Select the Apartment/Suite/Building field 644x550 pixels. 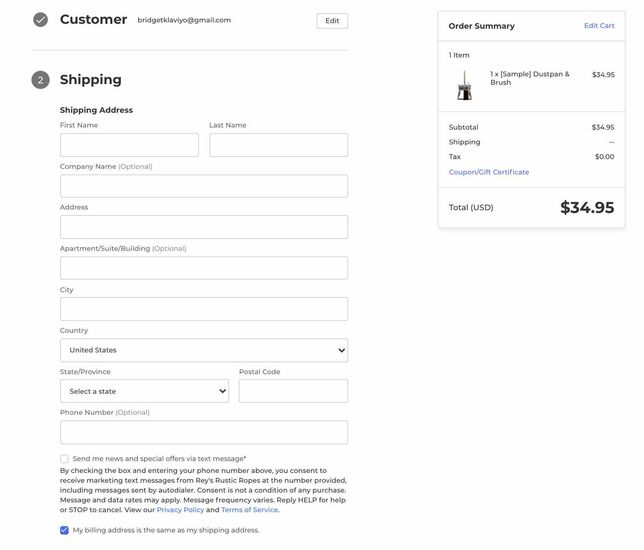click(204, 268)
